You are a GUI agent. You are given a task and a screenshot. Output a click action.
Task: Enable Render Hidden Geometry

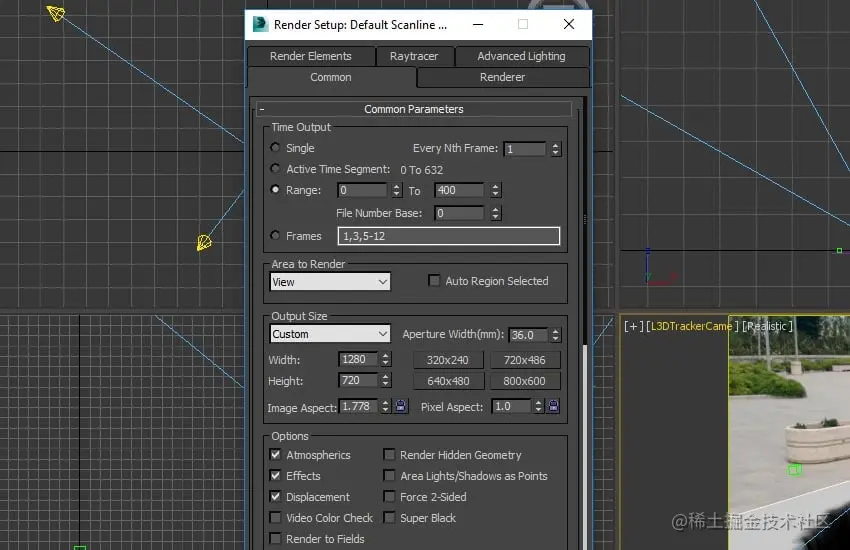389,455
